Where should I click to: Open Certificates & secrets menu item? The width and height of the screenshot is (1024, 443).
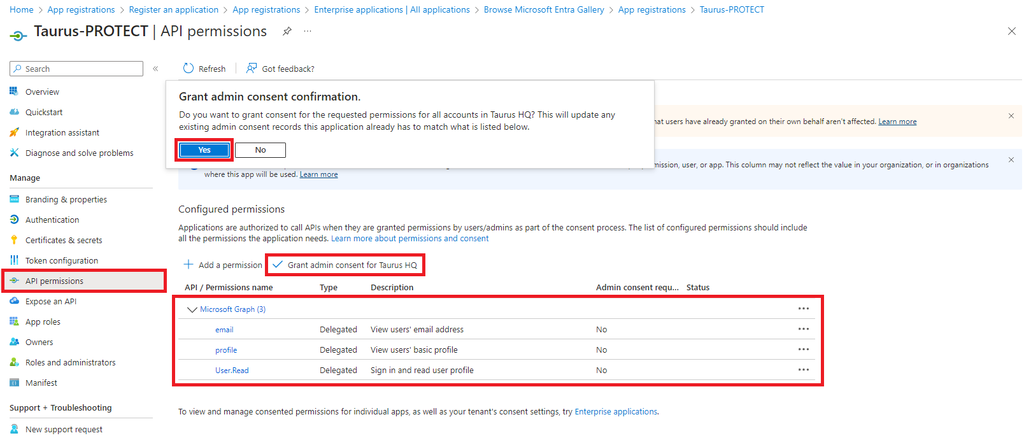(x=63, y=240)
